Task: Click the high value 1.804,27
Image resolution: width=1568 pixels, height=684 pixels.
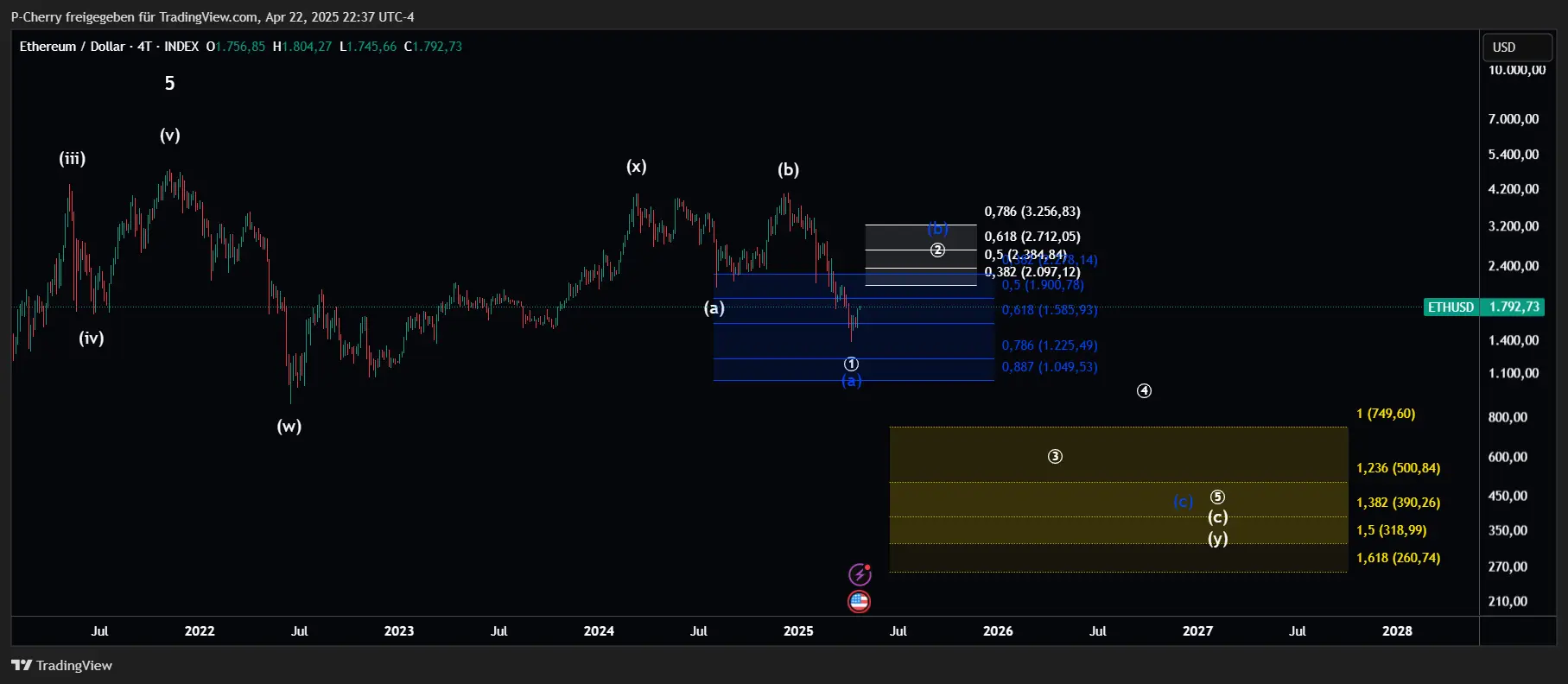Action: pos(307,47)
